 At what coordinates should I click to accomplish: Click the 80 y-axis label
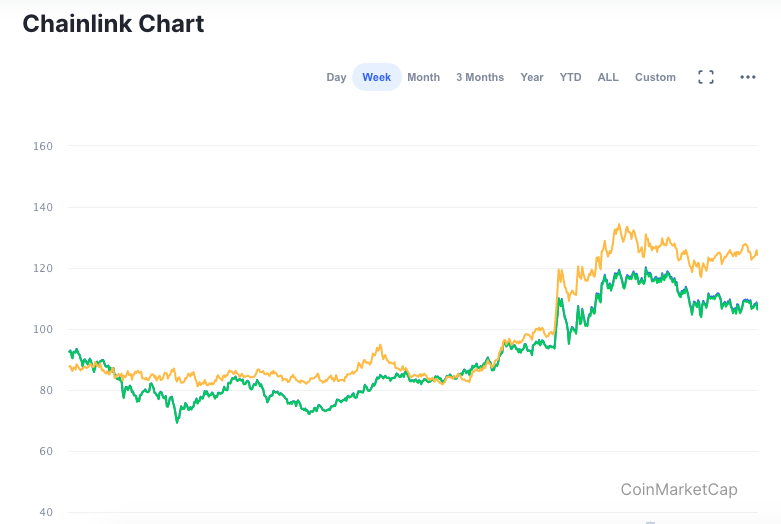[x=46, y=391]
